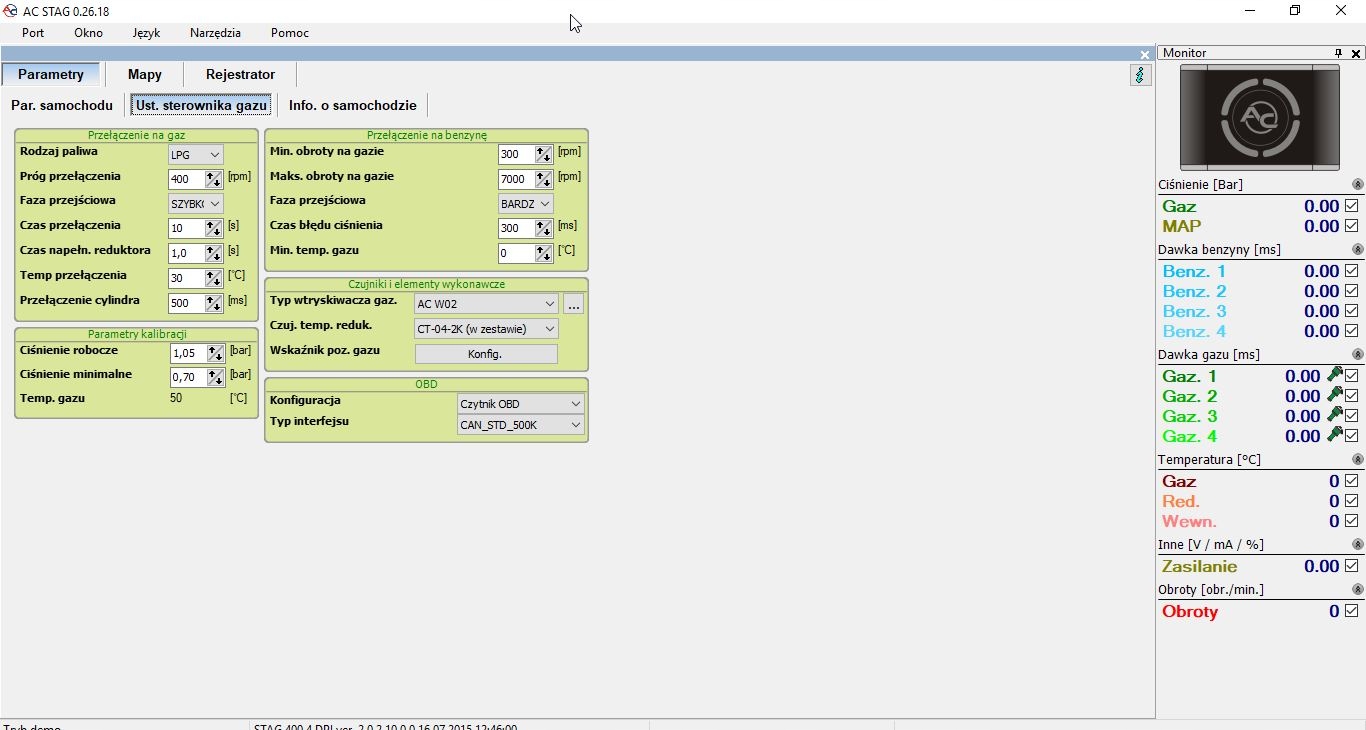Open the Narzędzia menu

pyautogui.click(x=215, y=33)
